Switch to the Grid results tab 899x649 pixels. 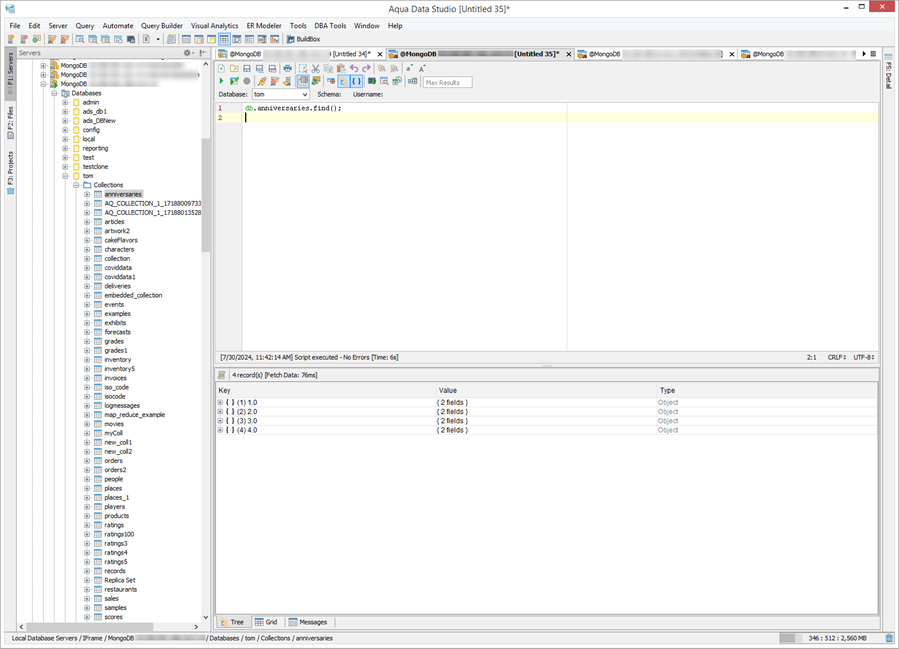[x=266, y=622]
